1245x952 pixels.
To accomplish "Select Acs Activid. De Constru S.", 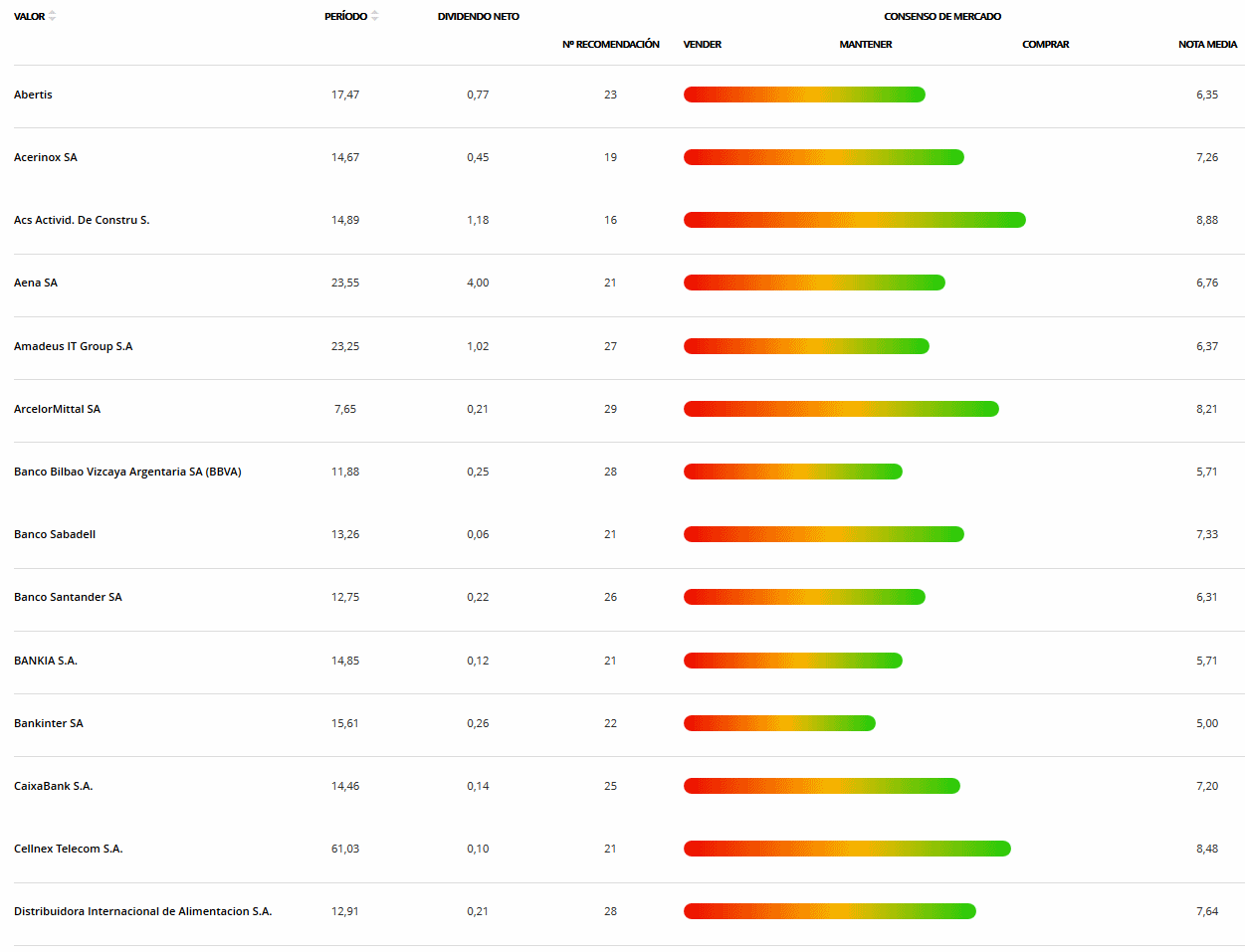I will (82, 220).
